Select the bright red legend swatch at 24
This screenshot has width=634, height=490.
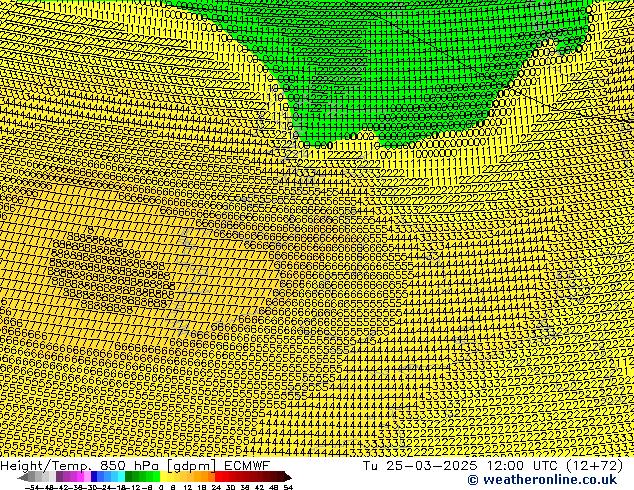(x=218, y=477)
